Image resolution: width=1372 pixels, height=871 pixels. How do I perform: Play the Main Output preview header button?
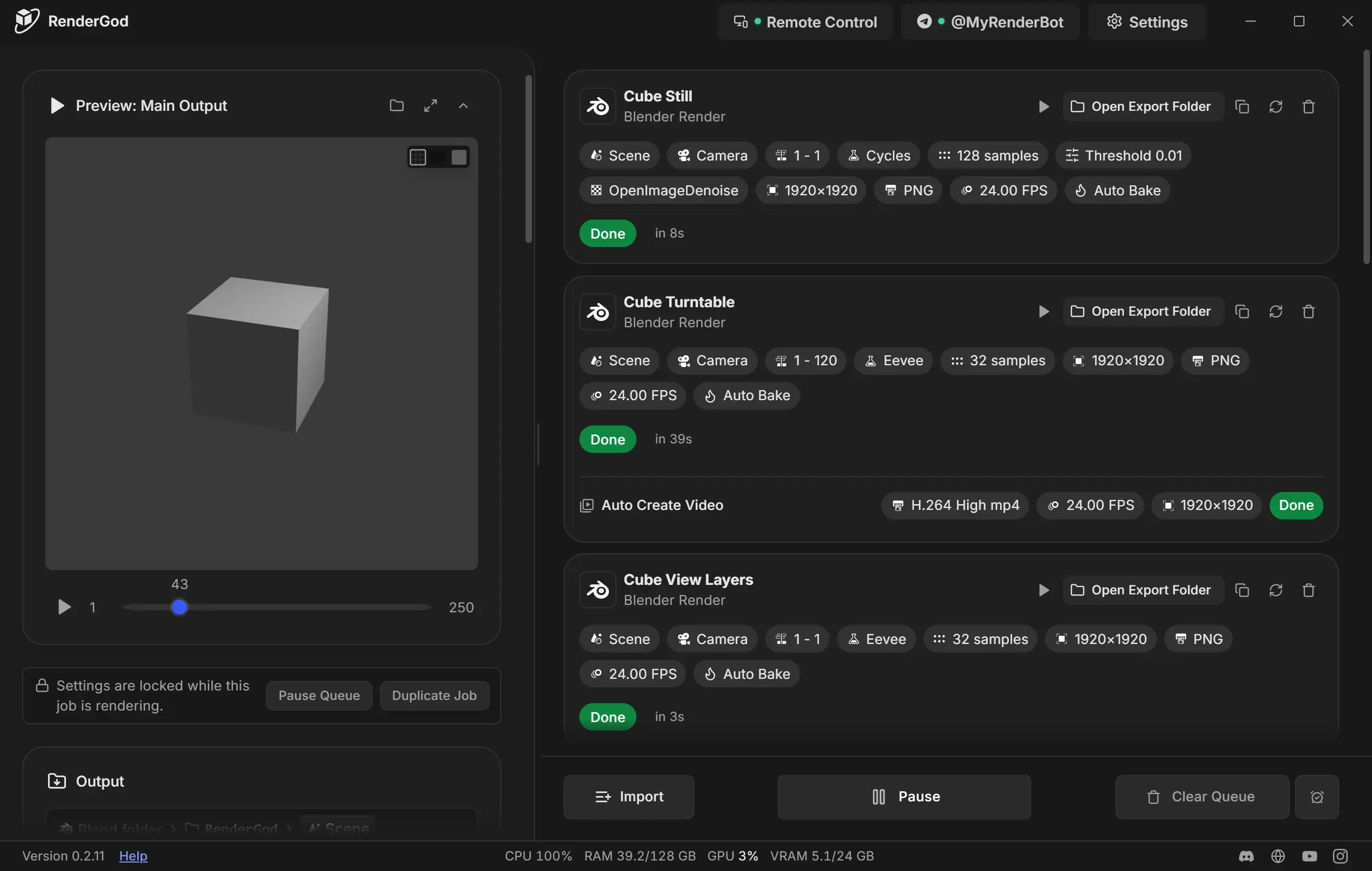tap(56, 106)
